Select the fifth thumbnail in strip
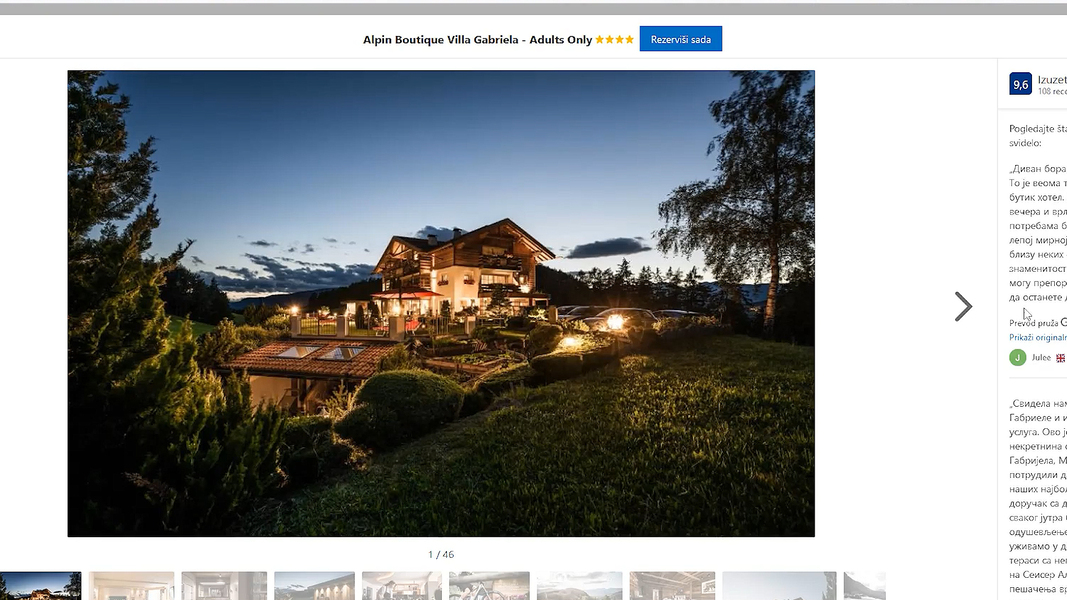Screen dimensions: 1067x600 (x=401, y=586)
